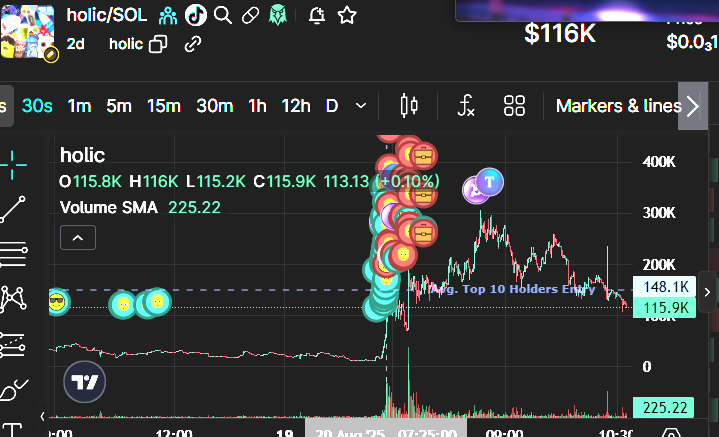Click the sunglasses emoji trade marker
Viewport: 719px width, 437px height.
click(57, 302)
